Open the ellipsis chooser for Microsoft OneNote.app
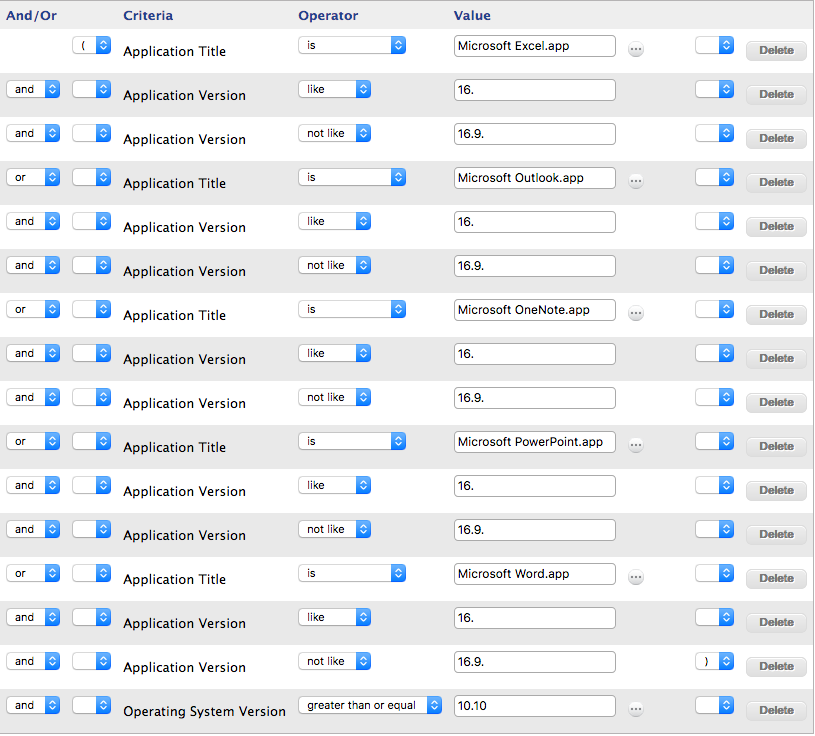This screenshot has height=736, width=815. 636,313
